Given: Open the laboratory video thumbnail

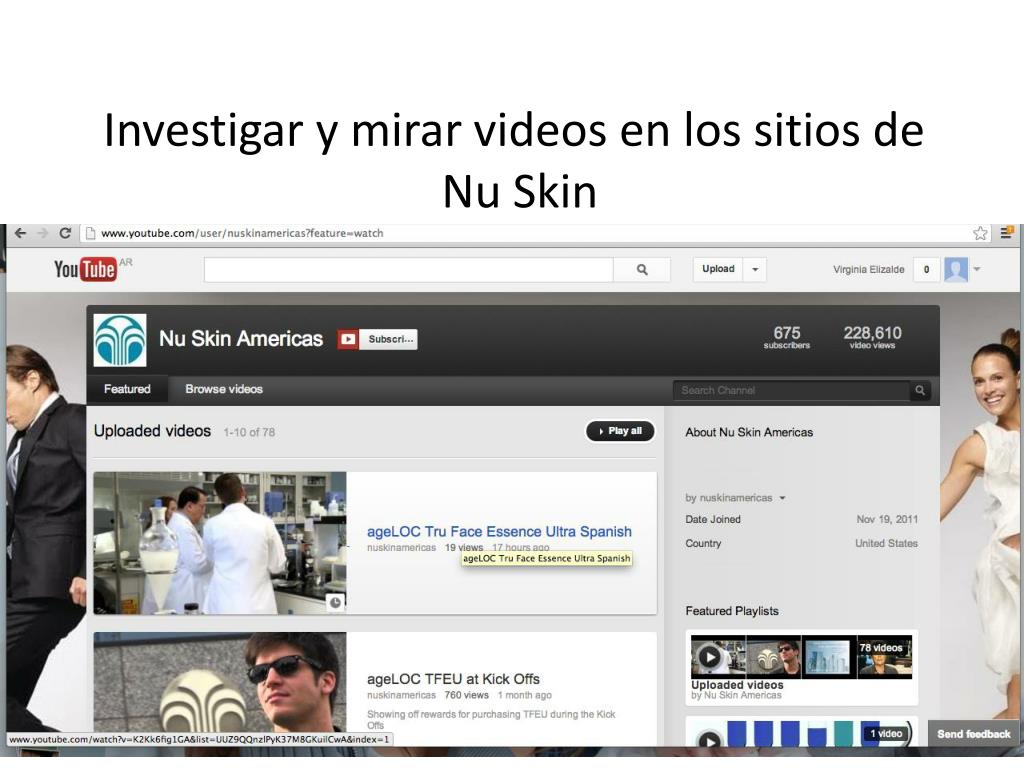Looking at the screenshot, I should (220, 543).
